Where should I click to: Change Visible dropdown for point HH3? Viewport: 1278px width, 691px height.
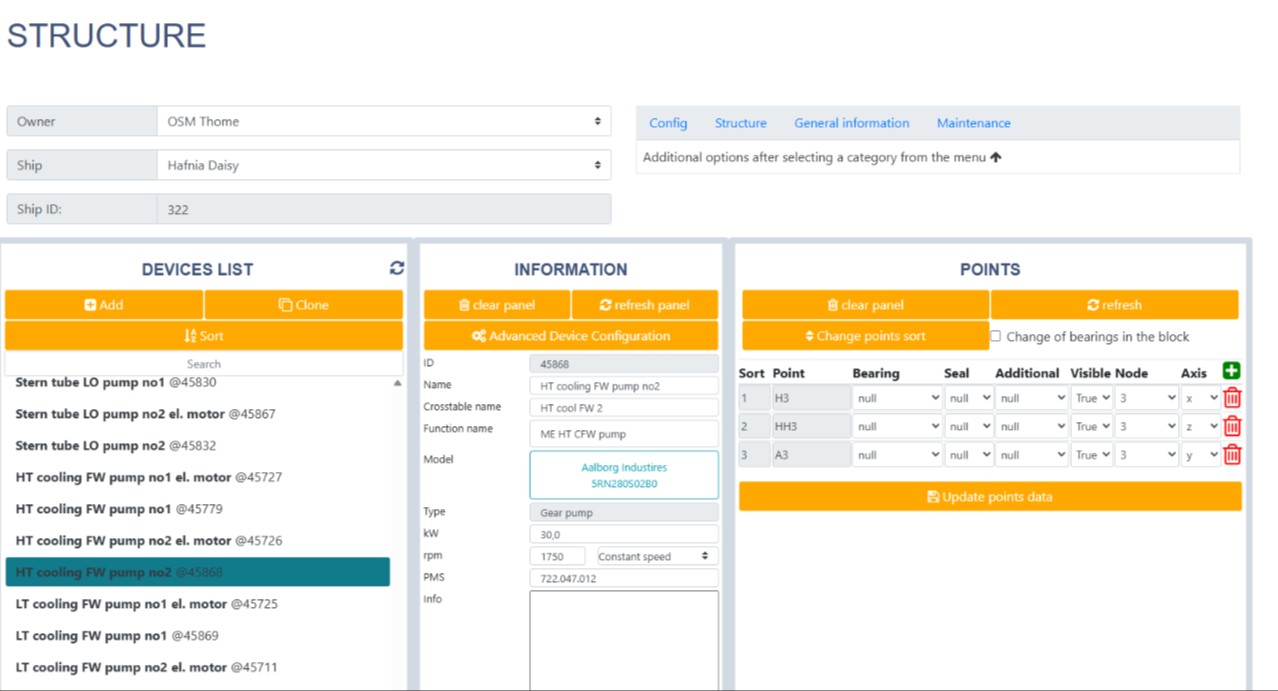(x=1090, y=426)
